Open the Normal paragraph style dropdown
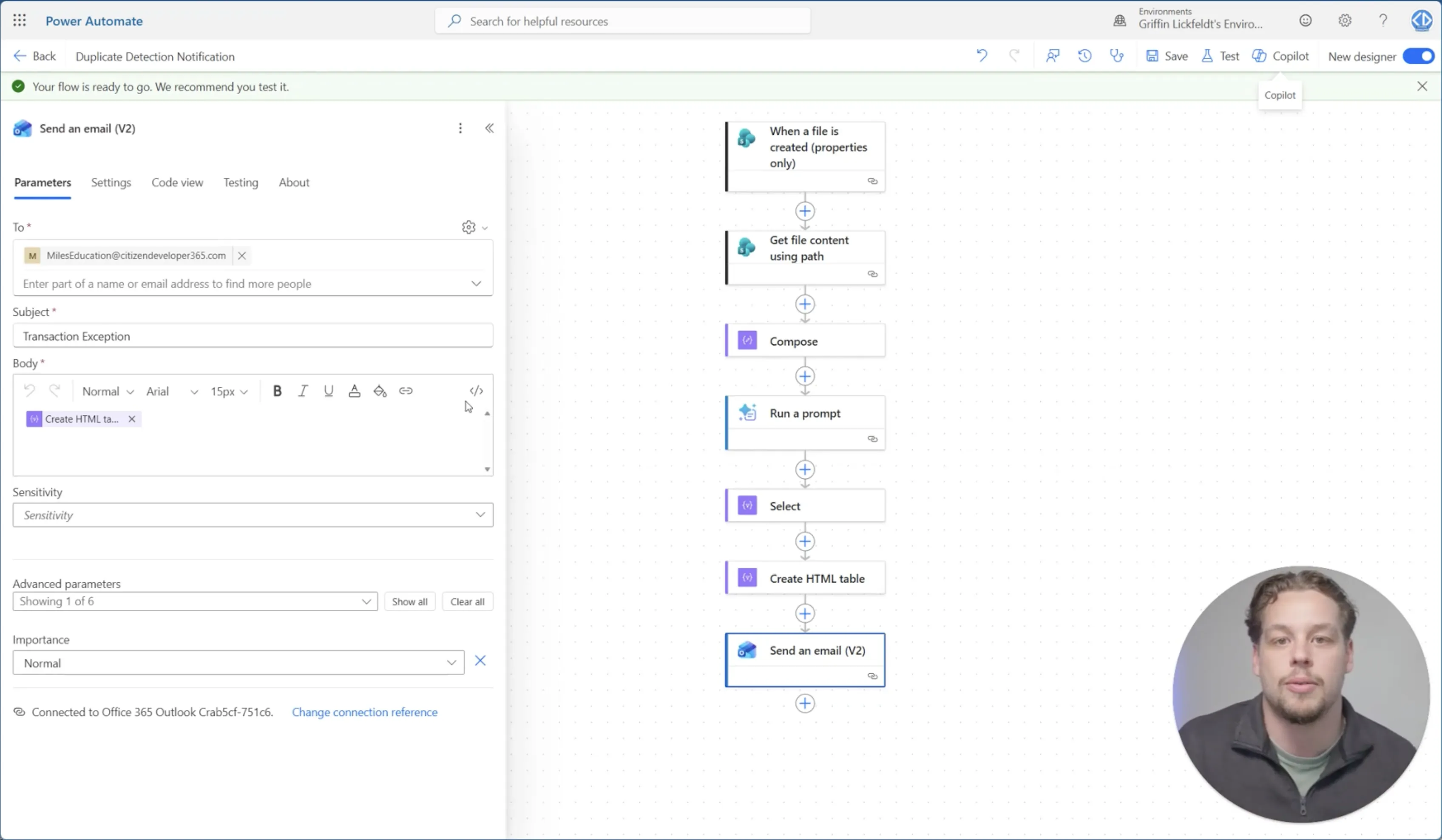1442x840 pixels. [x=108, y=392]
